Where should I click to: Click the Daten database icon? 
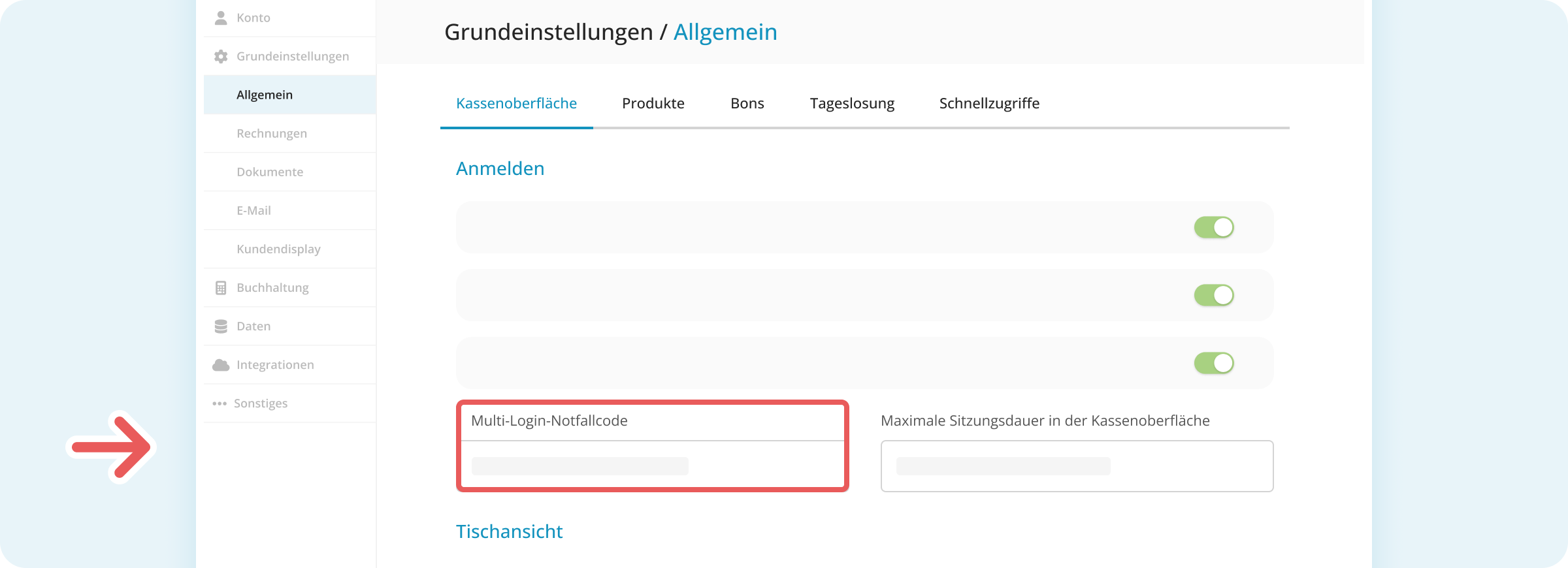click(x=221, y=326)
